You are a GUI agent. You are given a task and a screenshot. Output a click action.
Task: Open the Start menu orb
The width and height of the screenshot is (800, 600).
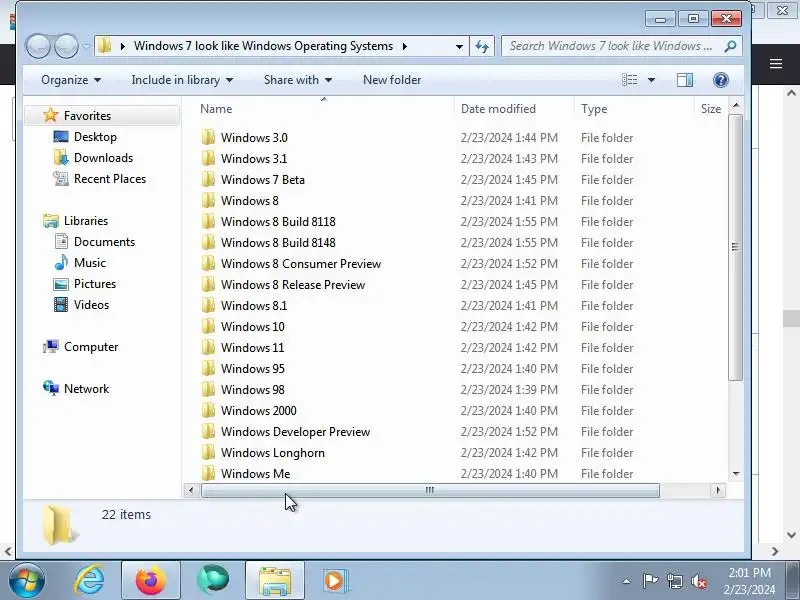point(26,581)
